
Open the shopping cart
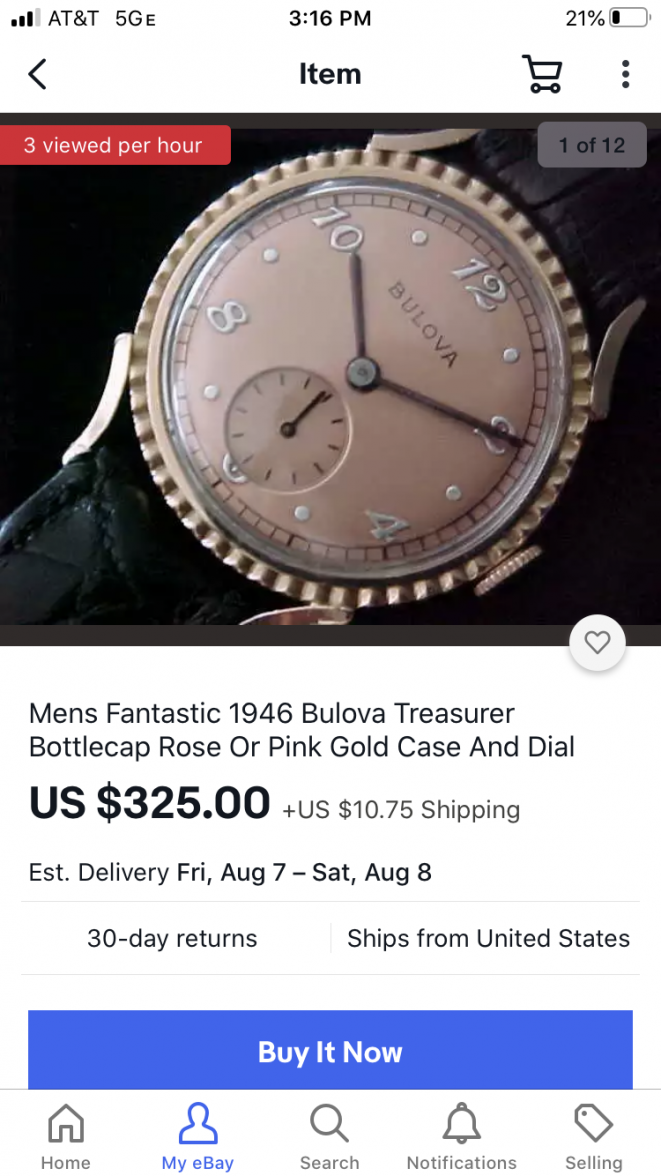[x=542, y=74]
